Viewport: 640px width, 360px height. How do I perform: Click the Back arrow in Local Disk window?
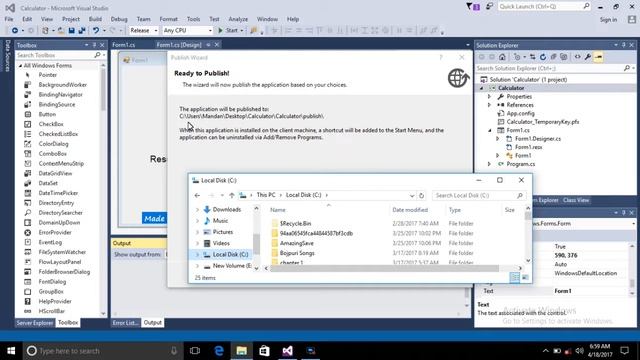[x=197, y=196]
